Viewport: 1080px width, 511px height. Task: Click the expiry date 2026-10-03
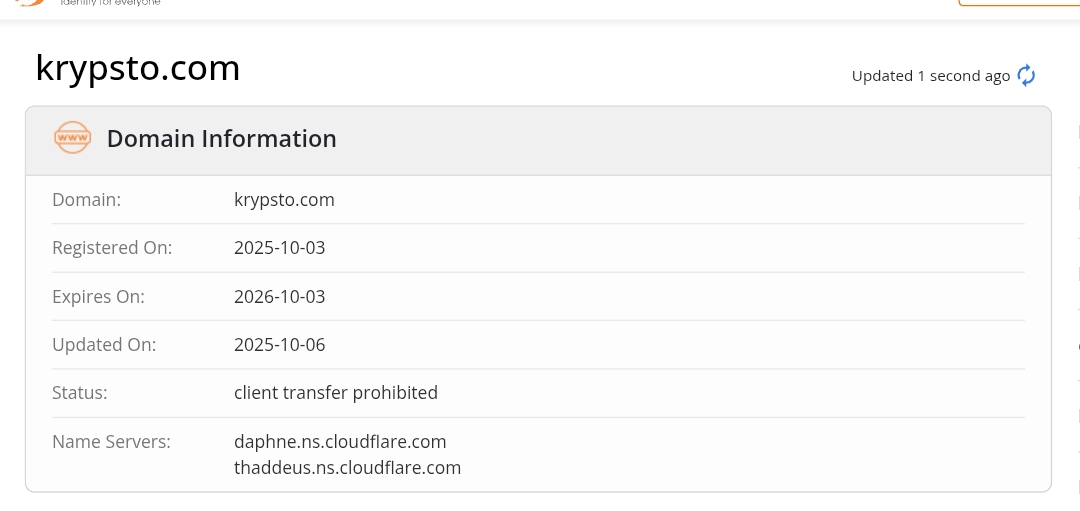point(279,296)
